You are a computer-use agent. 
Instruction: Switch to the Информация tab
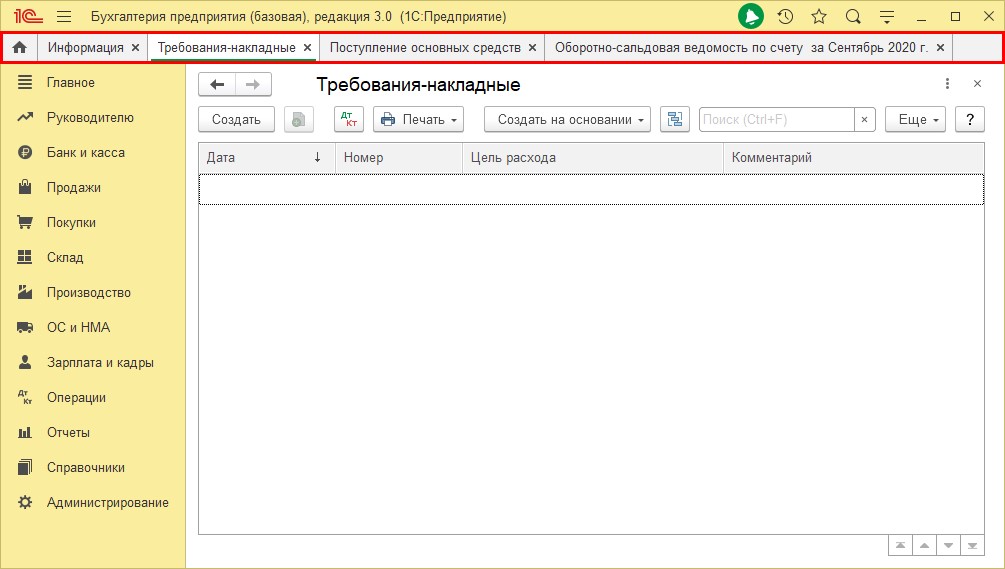pos(85,47)
